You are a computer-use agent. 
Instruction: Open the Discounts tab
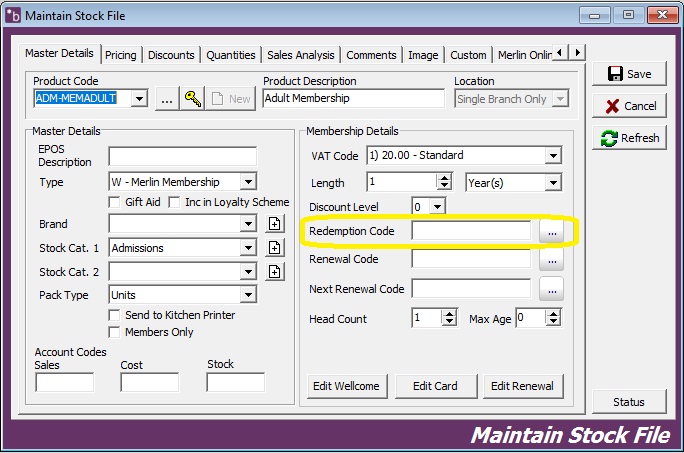171,55
